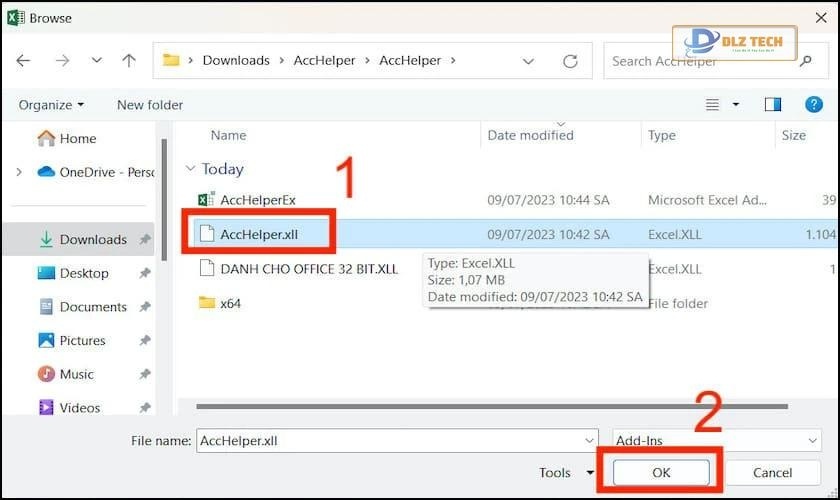Click the file icon of AccHelper.xll
The image size is (840, 500).
207,234
